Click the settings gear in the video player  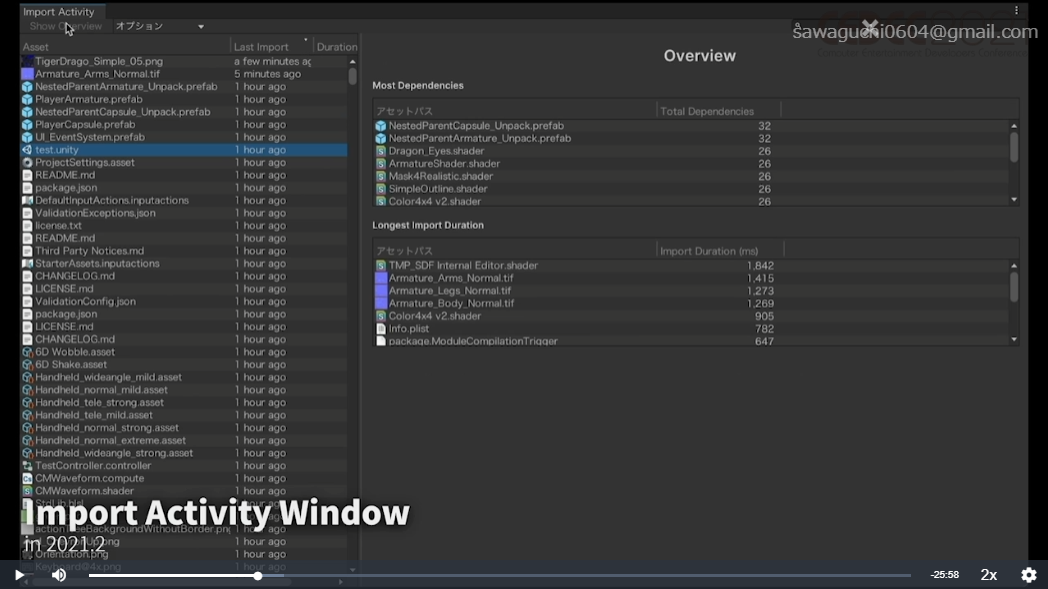(x=1028, y=575)
